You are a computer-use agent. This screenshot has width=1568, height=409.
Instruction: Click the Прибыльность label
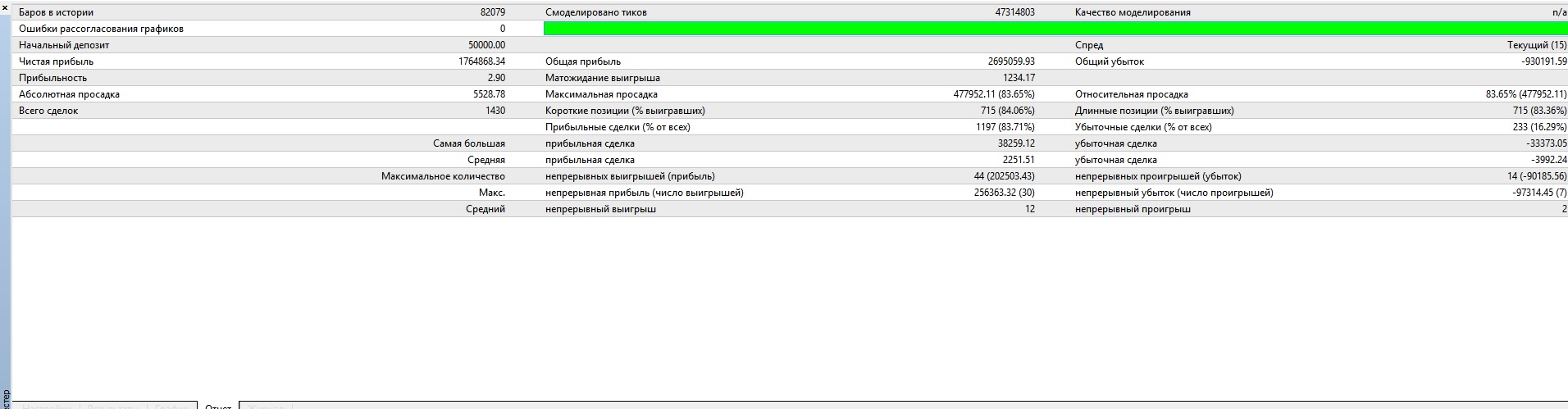pos(52,78)
